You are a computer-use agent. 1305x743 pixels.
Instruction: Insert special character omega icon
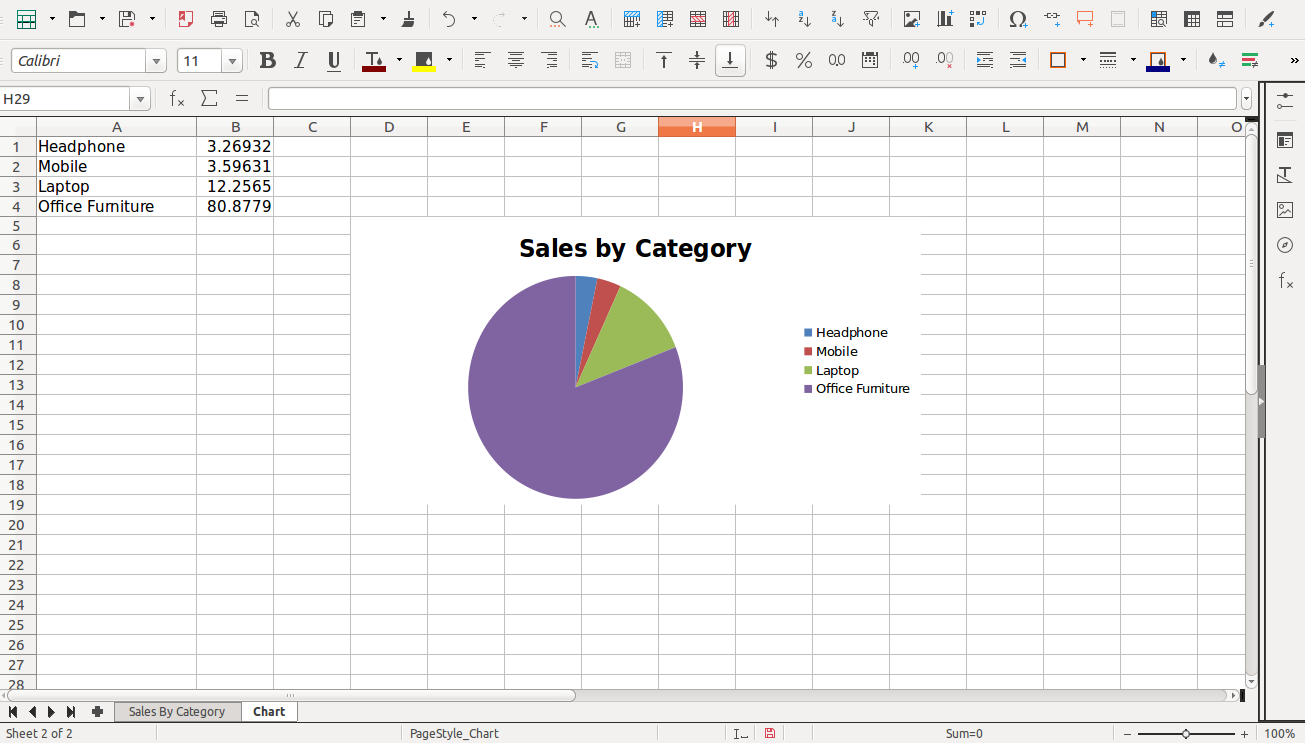pos(1018,19)
